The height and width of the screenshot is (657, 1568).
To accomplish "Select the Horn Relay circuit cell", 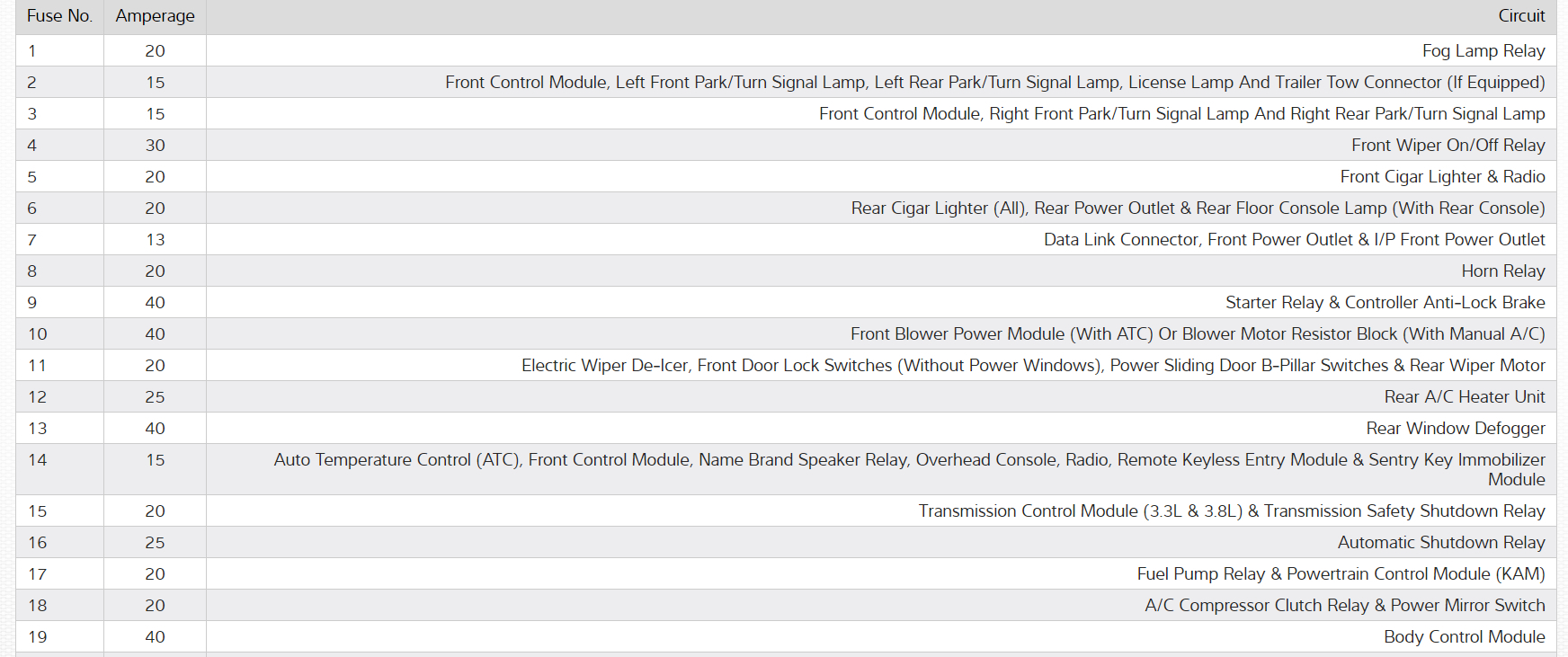I will (x=1502, y=271).
